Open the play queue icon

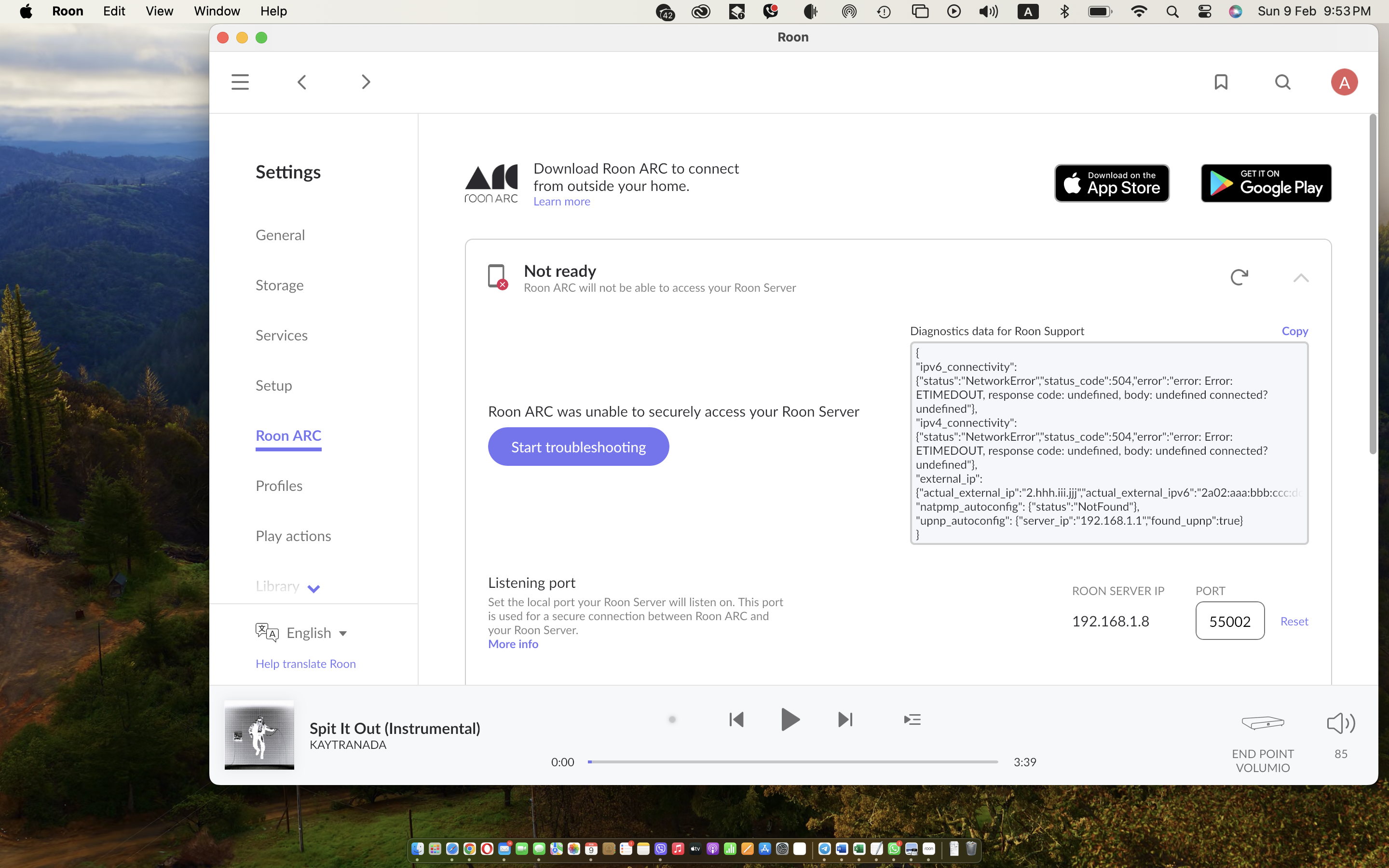912,719
